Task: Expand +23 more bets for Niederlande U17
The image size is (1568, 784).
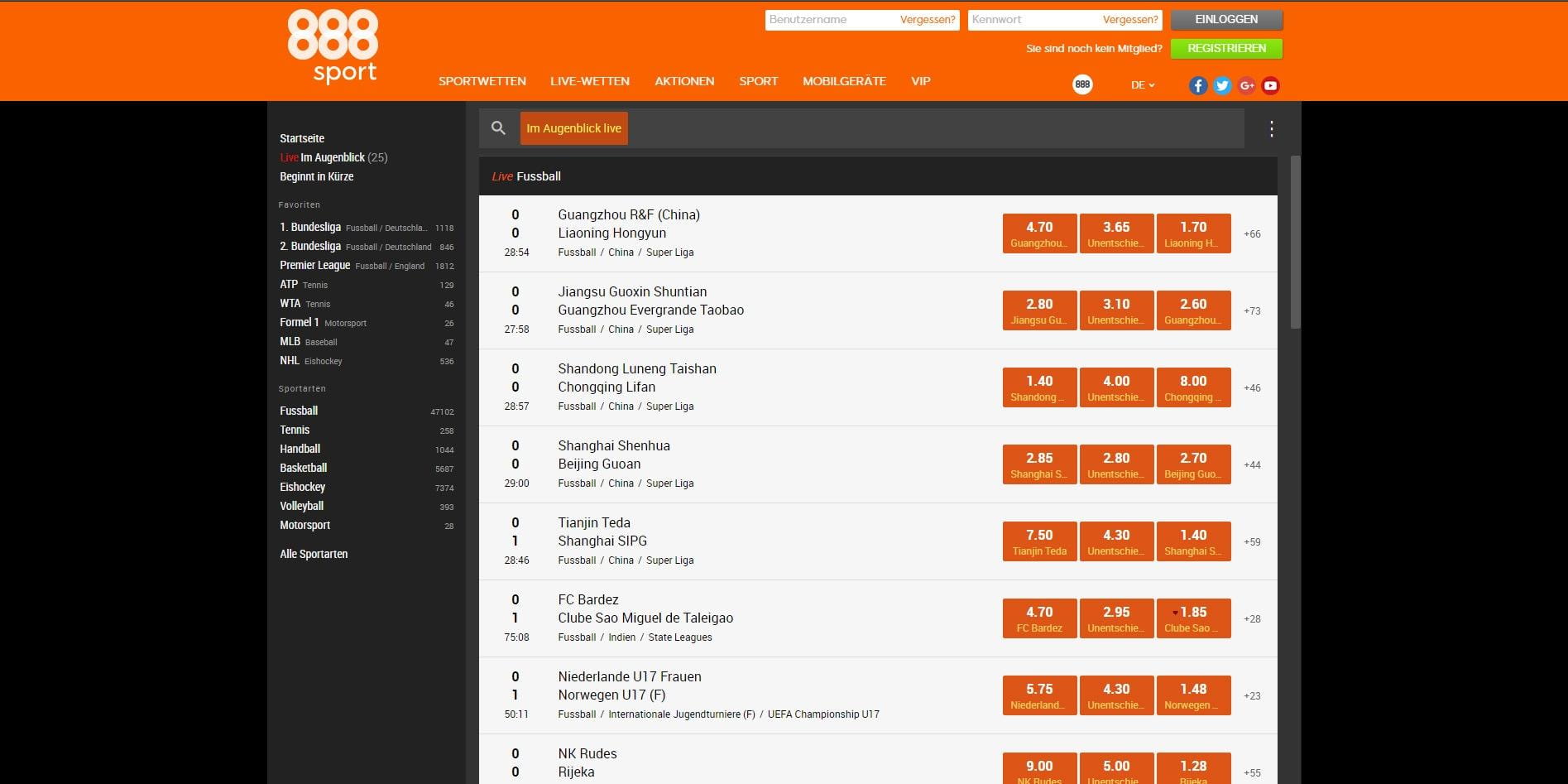Action: pyautogui.click(x=1252, y=696)
